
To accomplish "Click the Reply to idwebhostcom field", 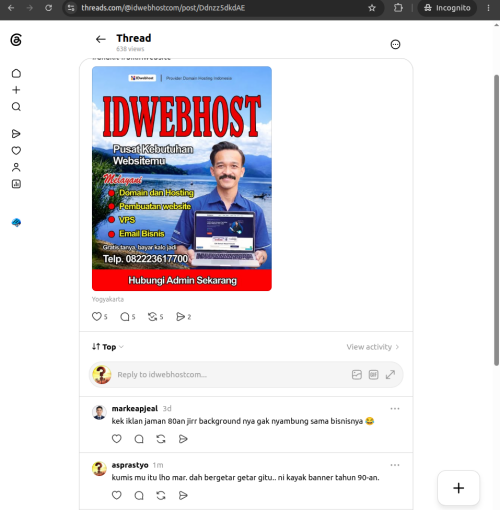I will coord(246,375).
